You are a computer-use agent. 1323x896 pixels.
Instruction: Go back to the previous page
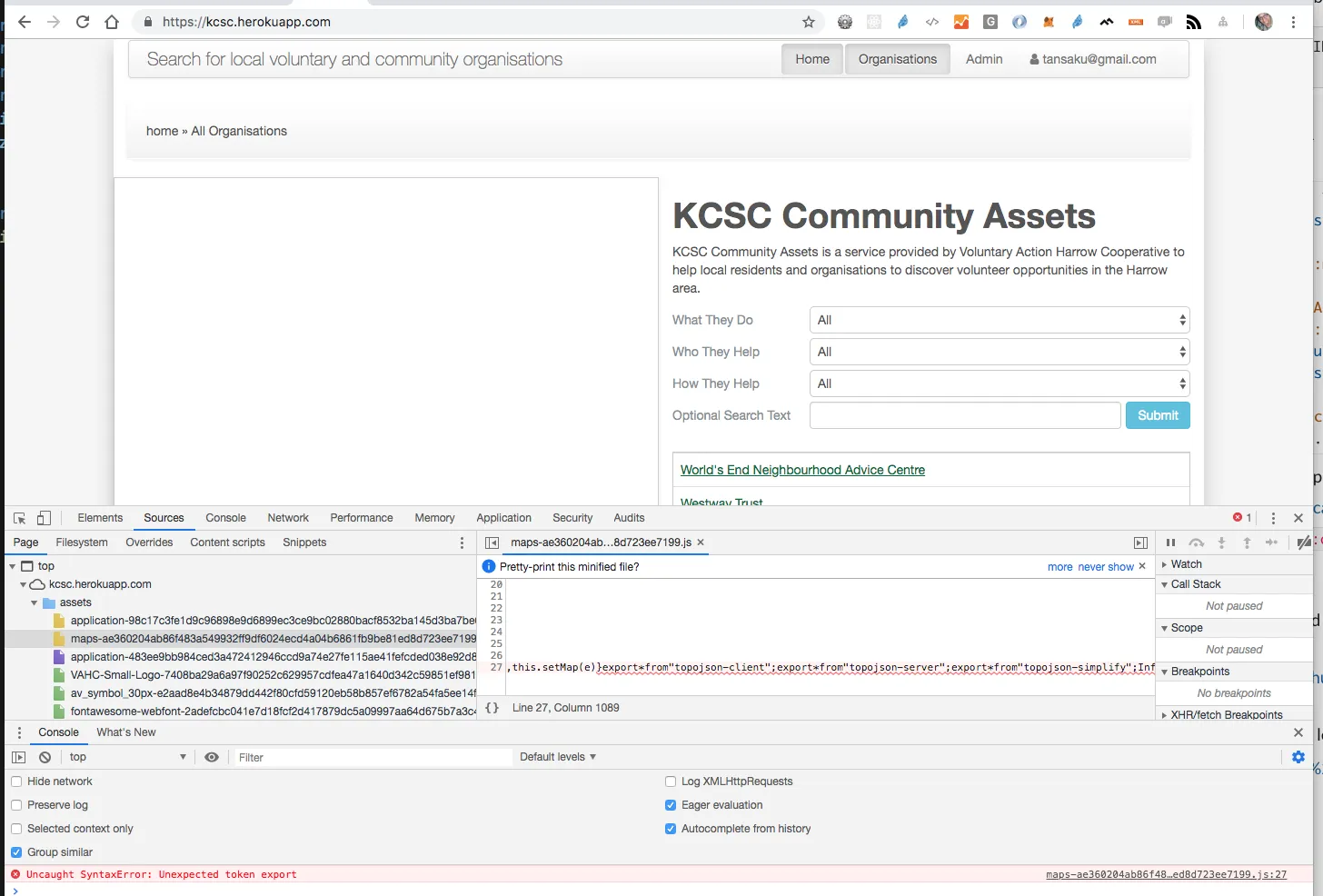click(x=25, y=22)
